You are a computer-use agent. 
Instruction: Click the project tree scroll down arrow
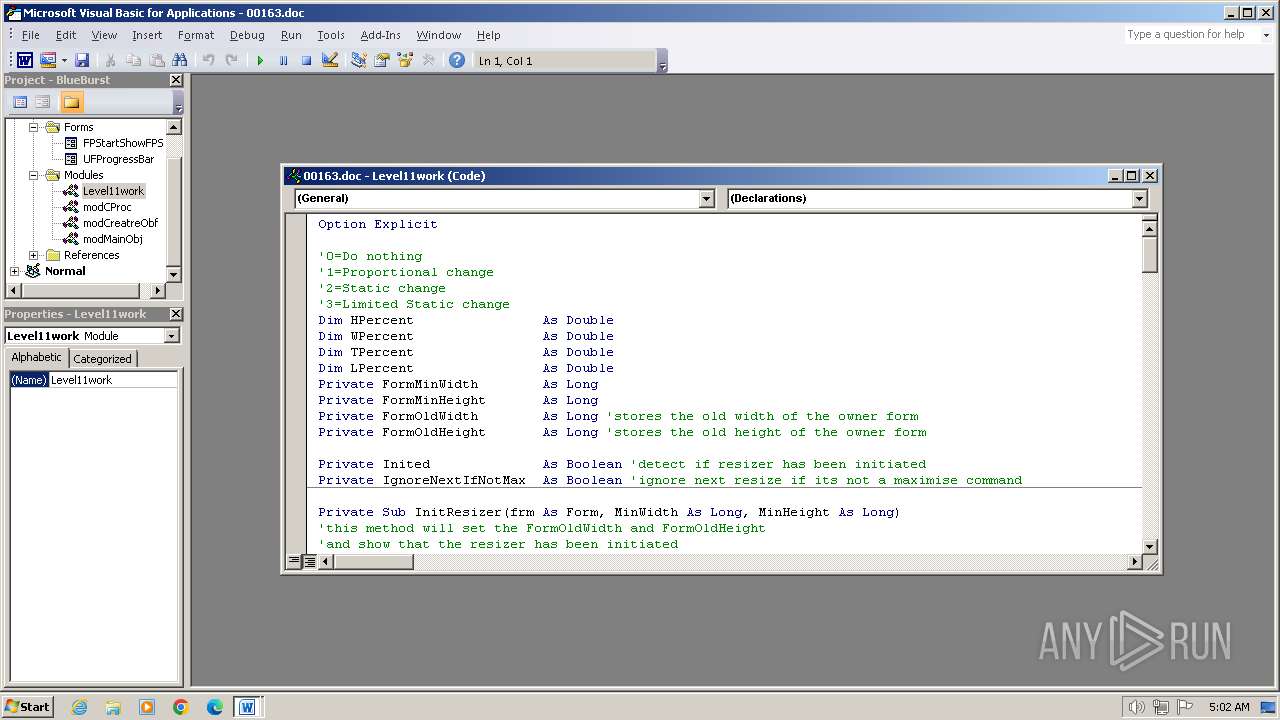(x=173, y=275)
